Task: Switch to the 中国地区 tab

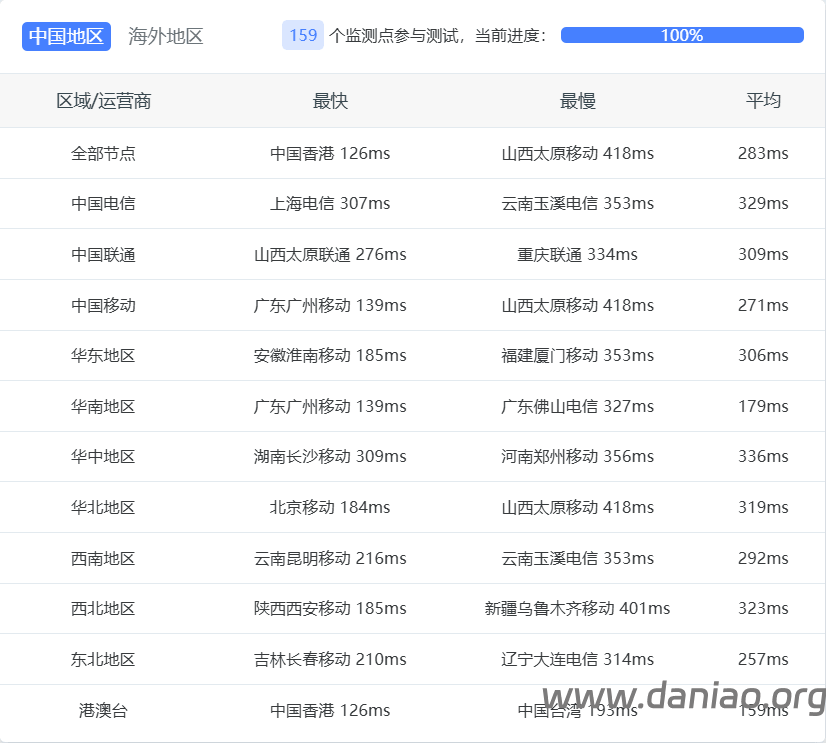Action: [66, 36]
